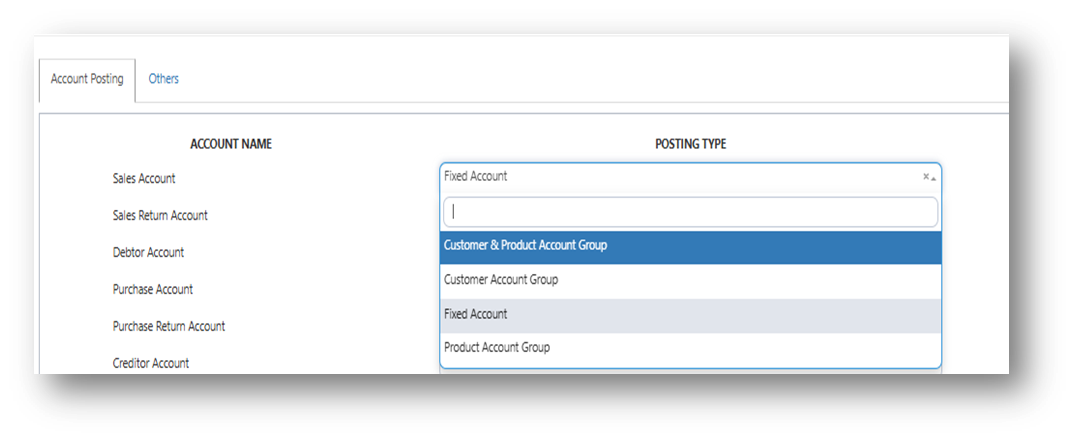Click the Purchase Return Account label
Image resolution: width=1075 pixels, height=440 pixels.
pyautogui.click(x=169, y=327)
